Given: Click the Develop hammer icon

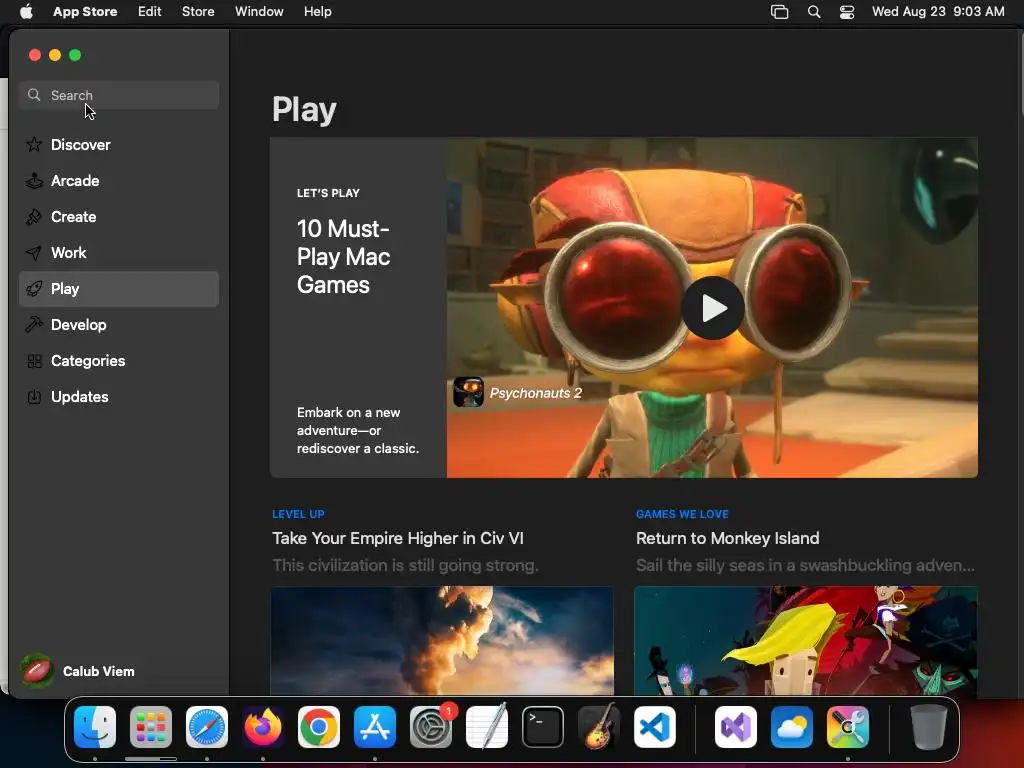Looking at the screenshot, I should point(34,325).
